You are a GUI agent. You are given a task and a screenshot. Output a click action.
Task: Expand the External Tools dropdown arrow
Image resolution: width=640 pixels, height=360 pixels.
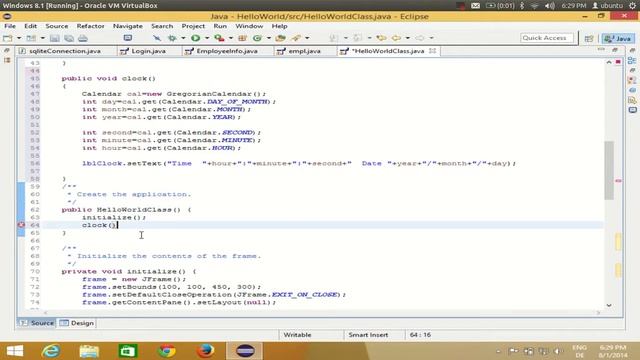tap(231, 38)
